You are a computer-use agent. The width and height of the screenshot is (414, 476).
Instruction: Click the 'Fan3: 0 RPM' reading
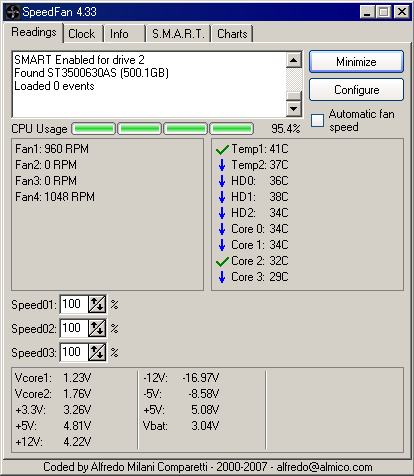(46, 181)
